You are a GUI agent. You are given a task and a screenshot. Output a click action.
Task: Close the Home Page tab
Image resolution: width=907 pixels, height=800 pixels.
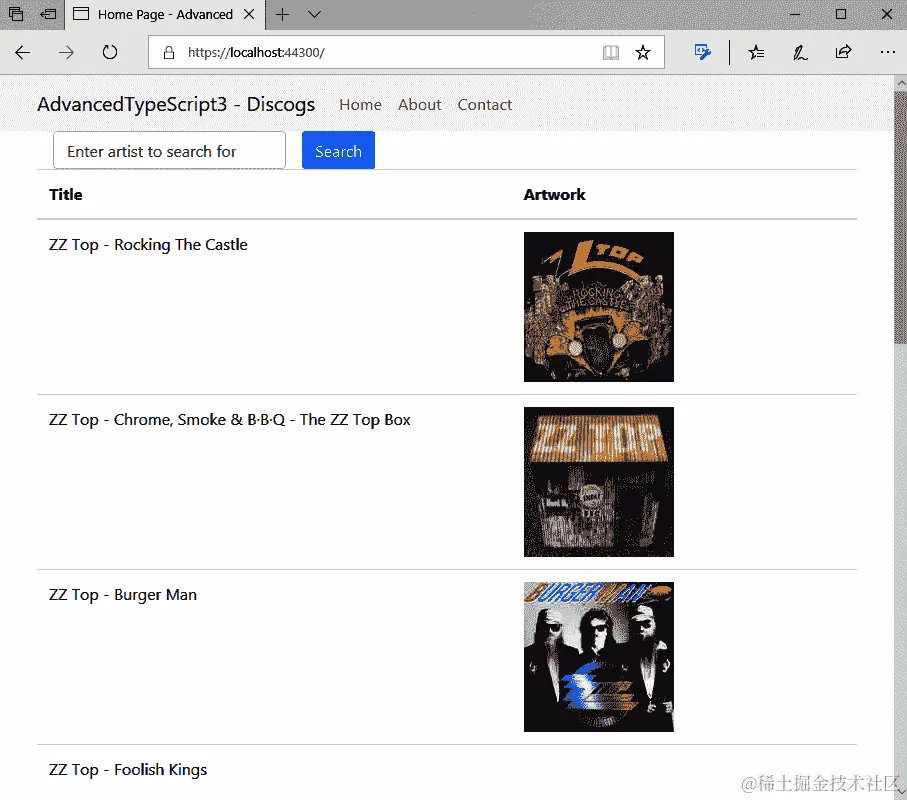[249, 14]
